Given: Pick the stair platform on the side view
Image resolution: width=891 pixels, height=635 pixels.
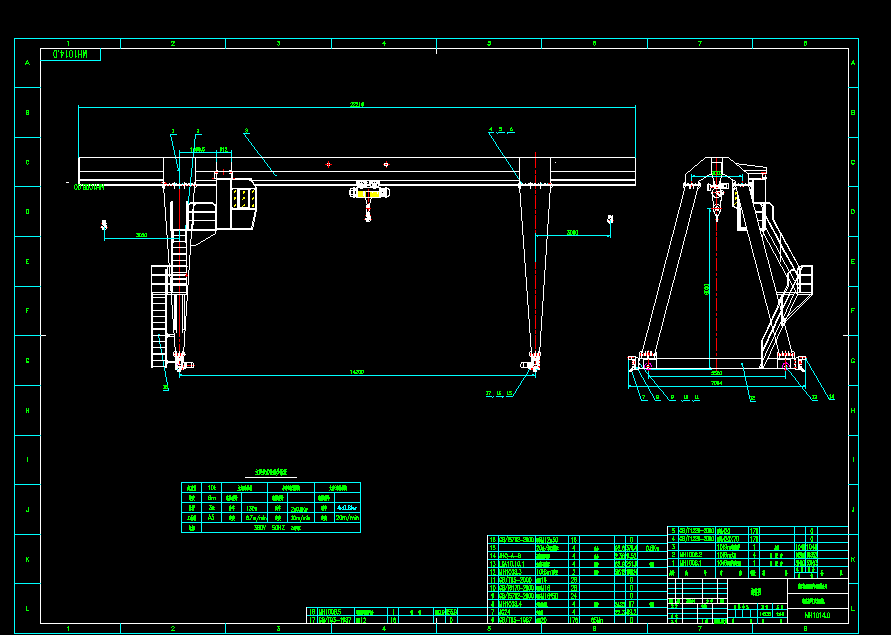Looking at the screenshot, I should pyautogui.click(x=805, y=280).
